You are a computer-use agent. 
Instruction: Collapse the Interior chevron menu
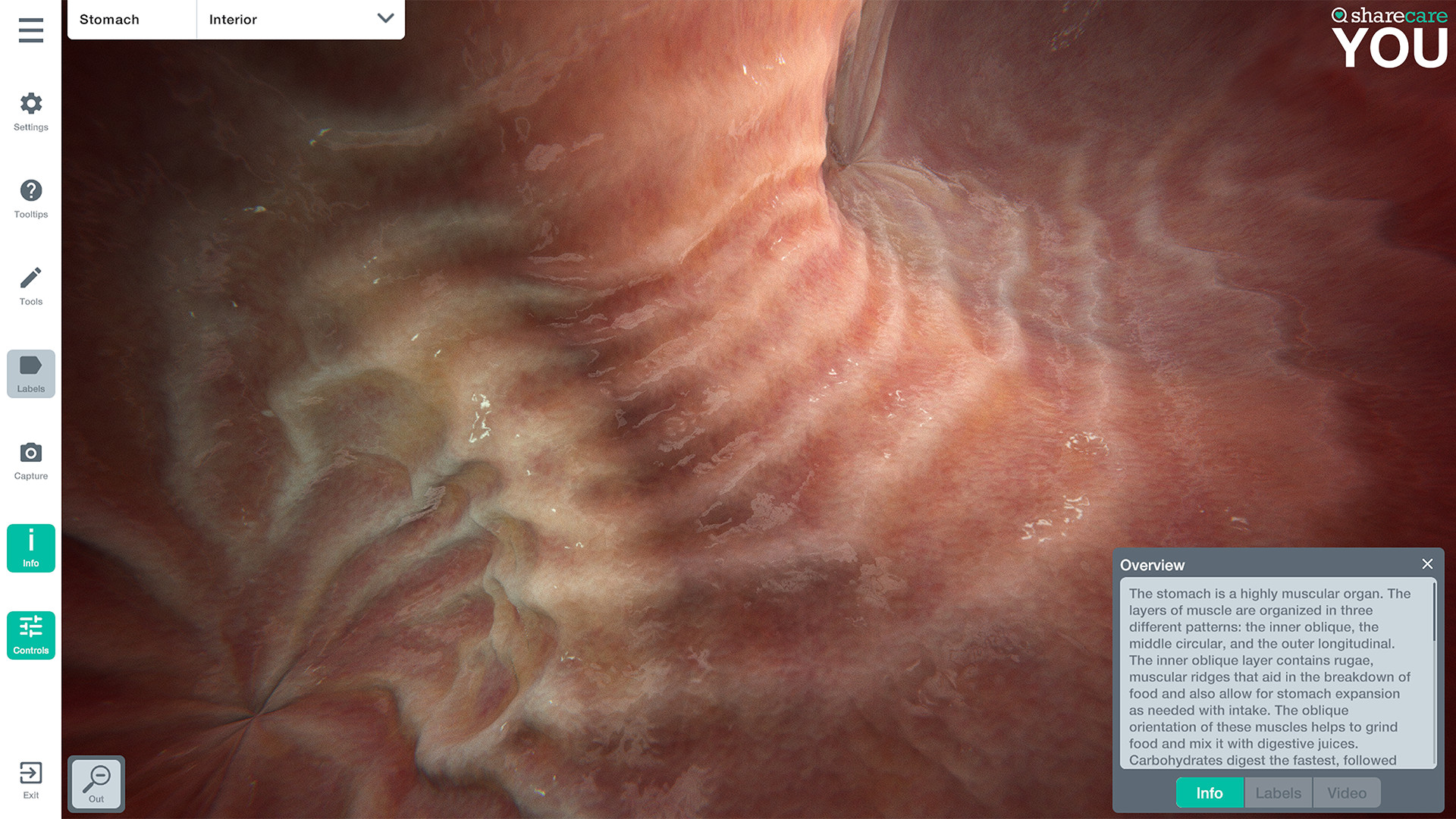385,18
